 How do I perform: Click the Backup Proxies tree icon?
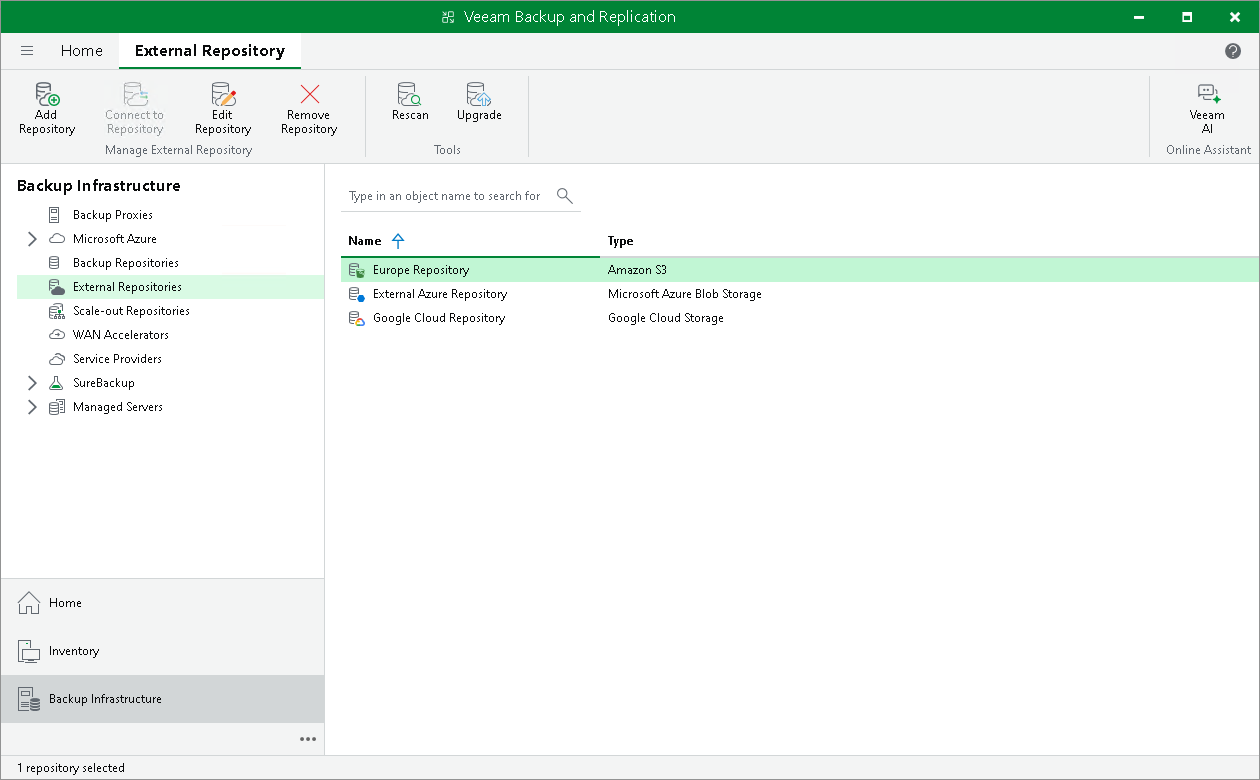click(55, 215)
